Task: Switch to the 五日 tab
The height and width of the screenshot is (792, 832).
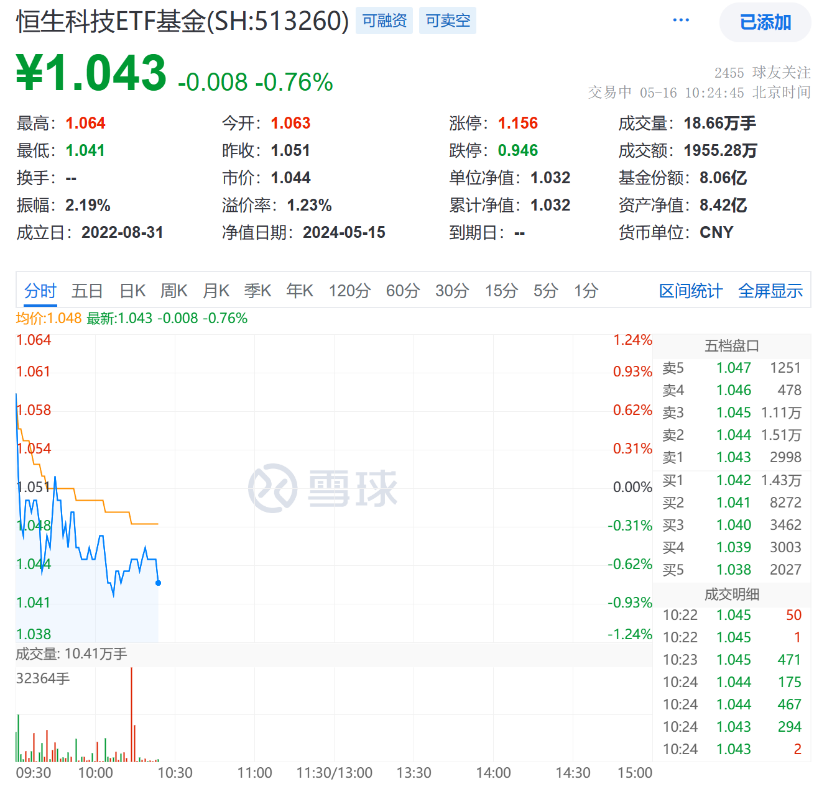Action: (86, 290)
